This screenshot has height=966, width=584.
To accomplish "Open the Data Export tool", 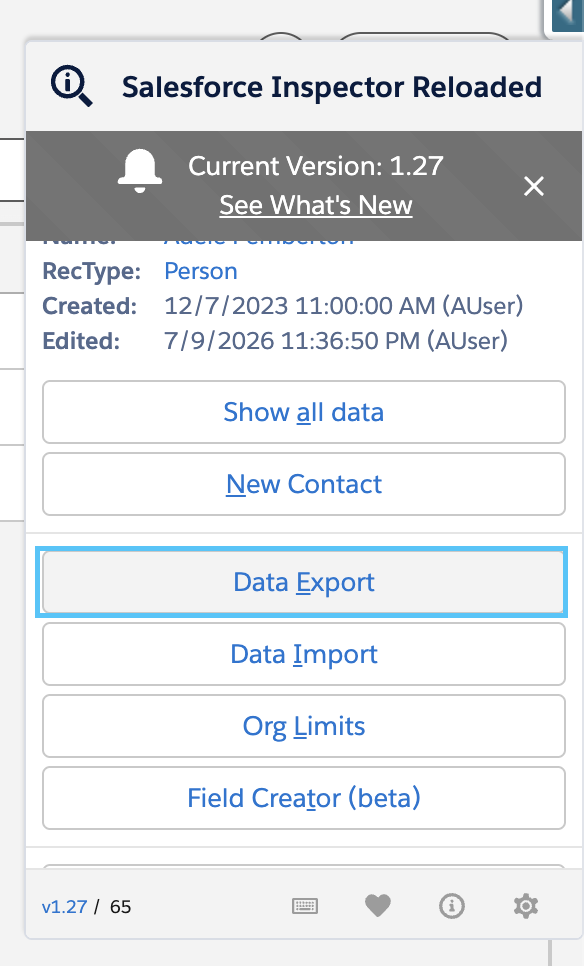I will click(304, 582).
